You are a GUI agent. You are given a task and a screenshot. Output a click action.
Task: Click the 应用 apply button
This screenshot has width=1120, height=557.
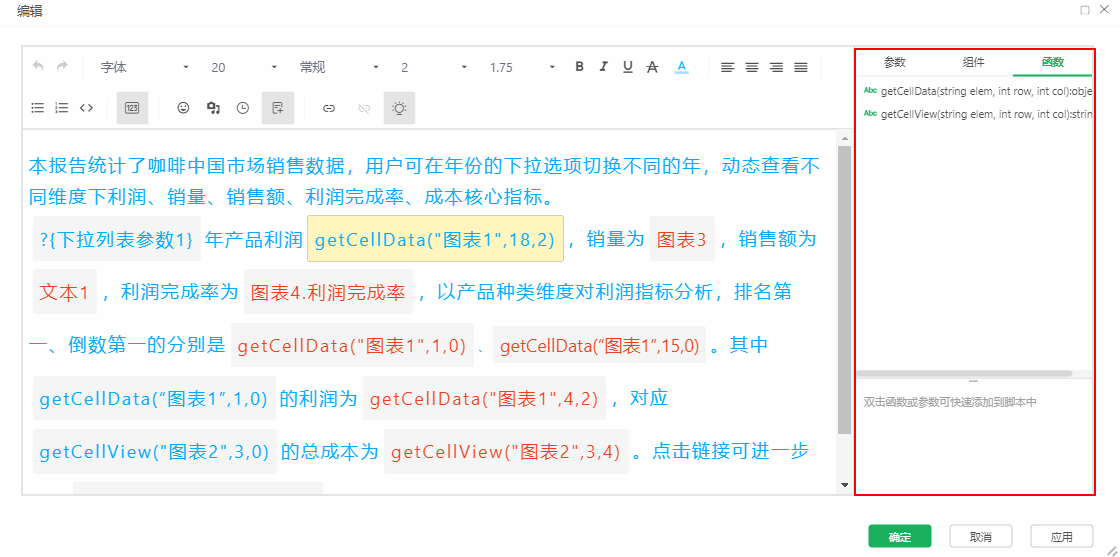1062,536
